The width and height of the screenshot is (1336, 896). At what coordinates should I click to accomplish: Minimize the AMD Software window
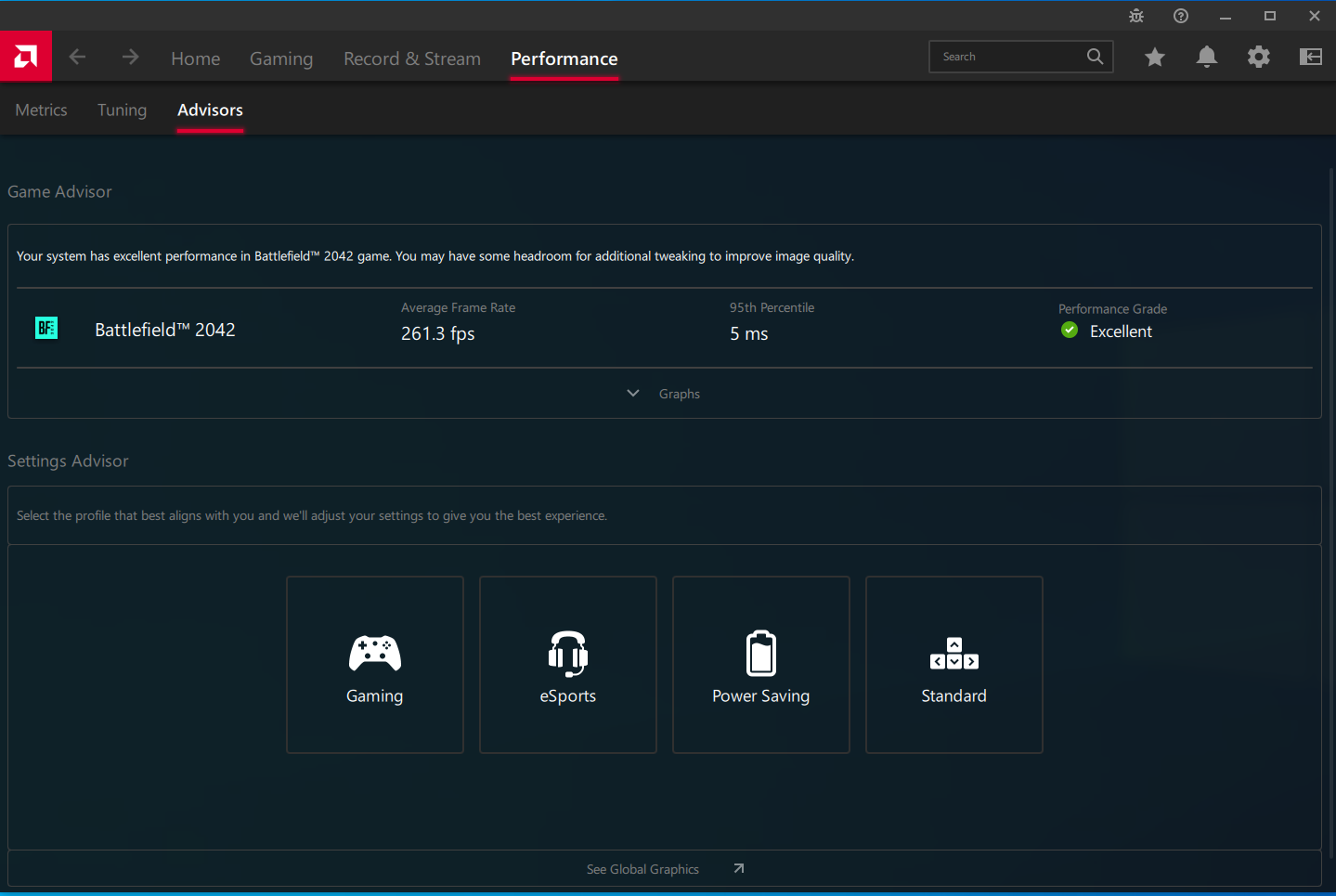pyautogui.click(x=1226, y=16)
